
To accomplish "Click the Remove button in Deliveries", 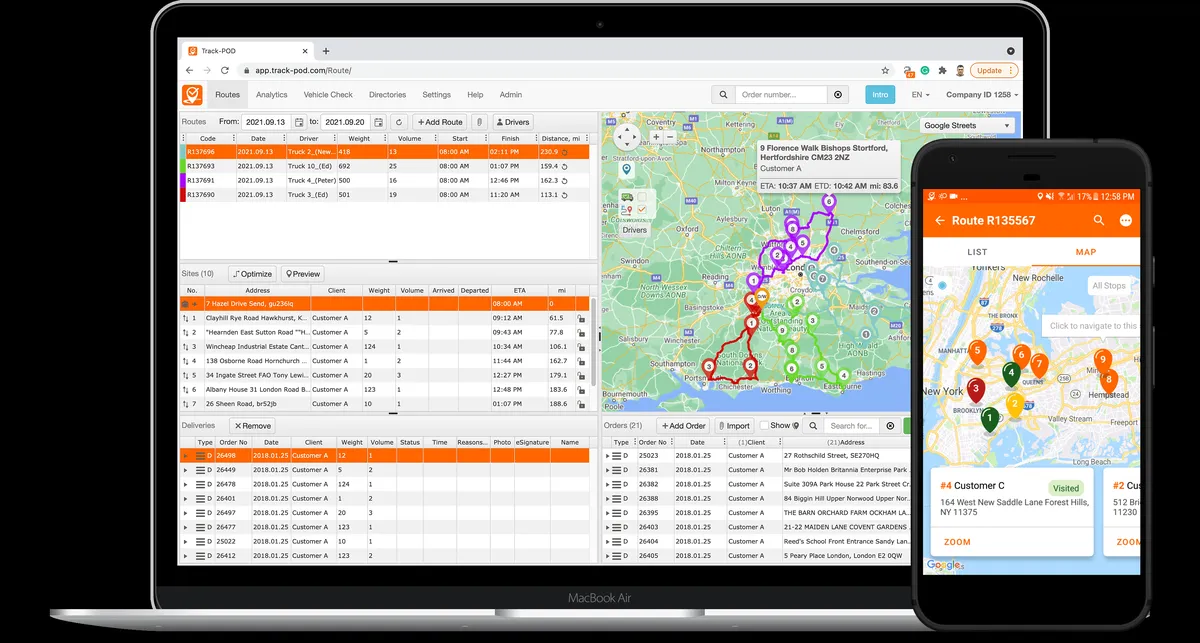I will (x=253, y=425).
